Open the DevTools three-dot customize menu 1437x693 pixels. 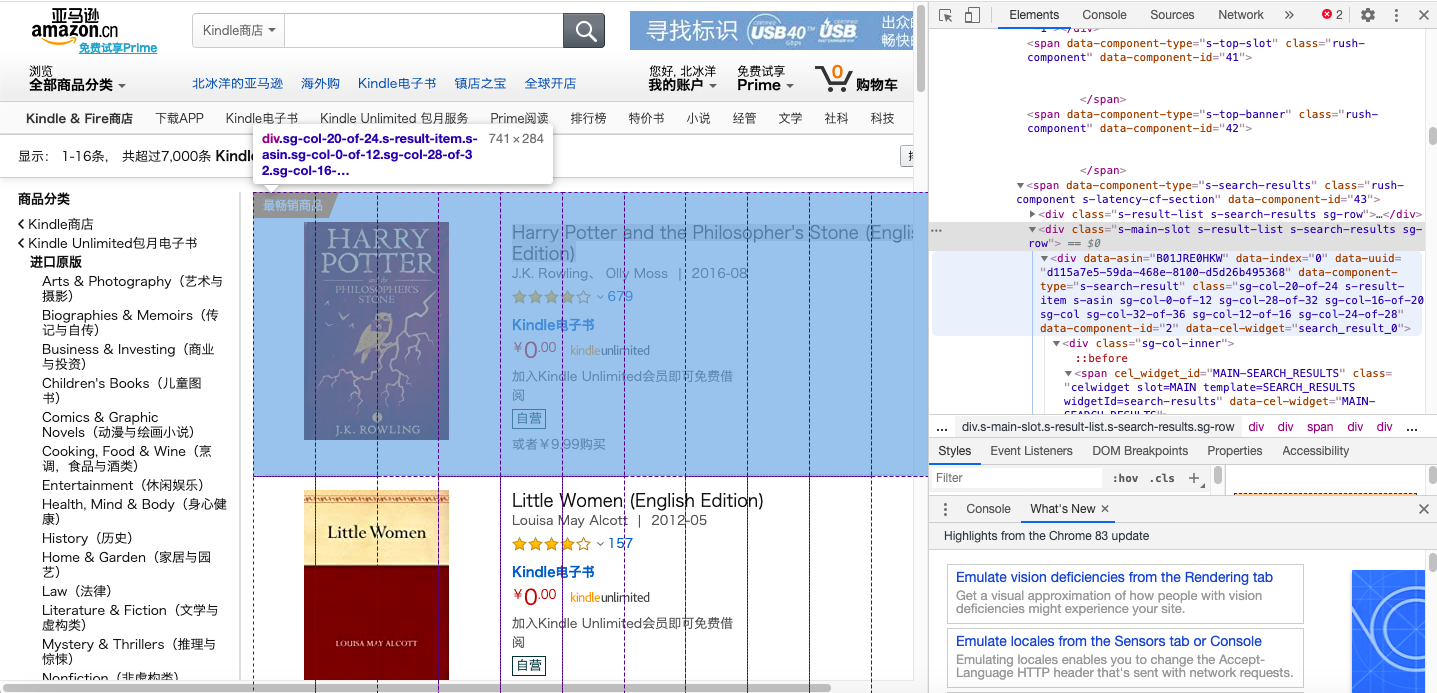coord(1396,15)
